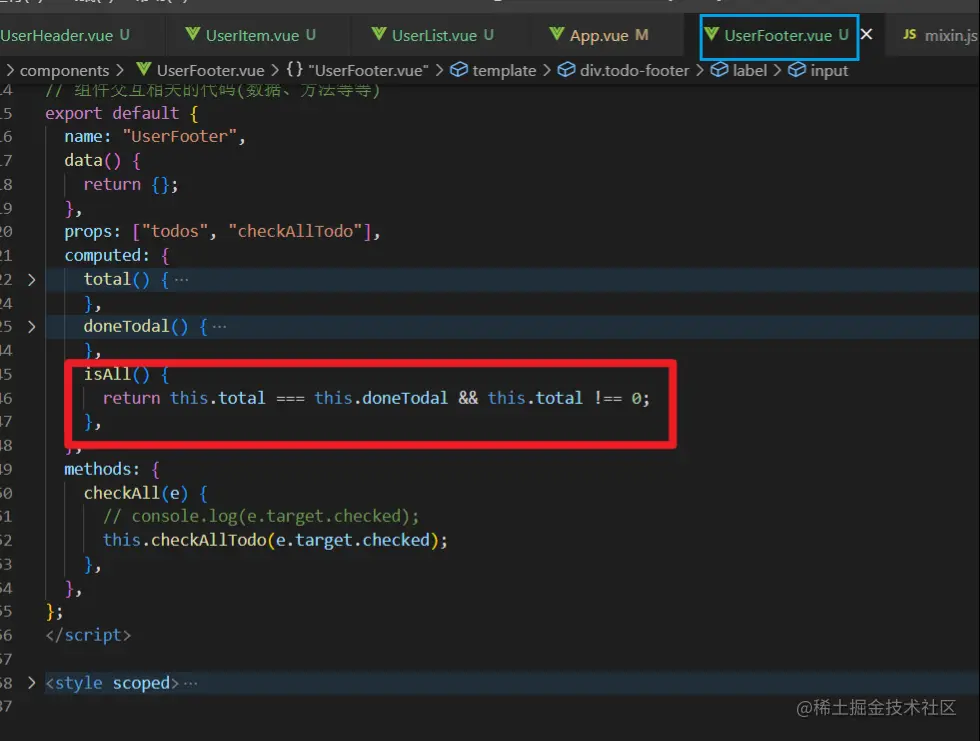This screenshot has width=980, height=741.
Task: Open the mixin.js tab
Action: 939,36
